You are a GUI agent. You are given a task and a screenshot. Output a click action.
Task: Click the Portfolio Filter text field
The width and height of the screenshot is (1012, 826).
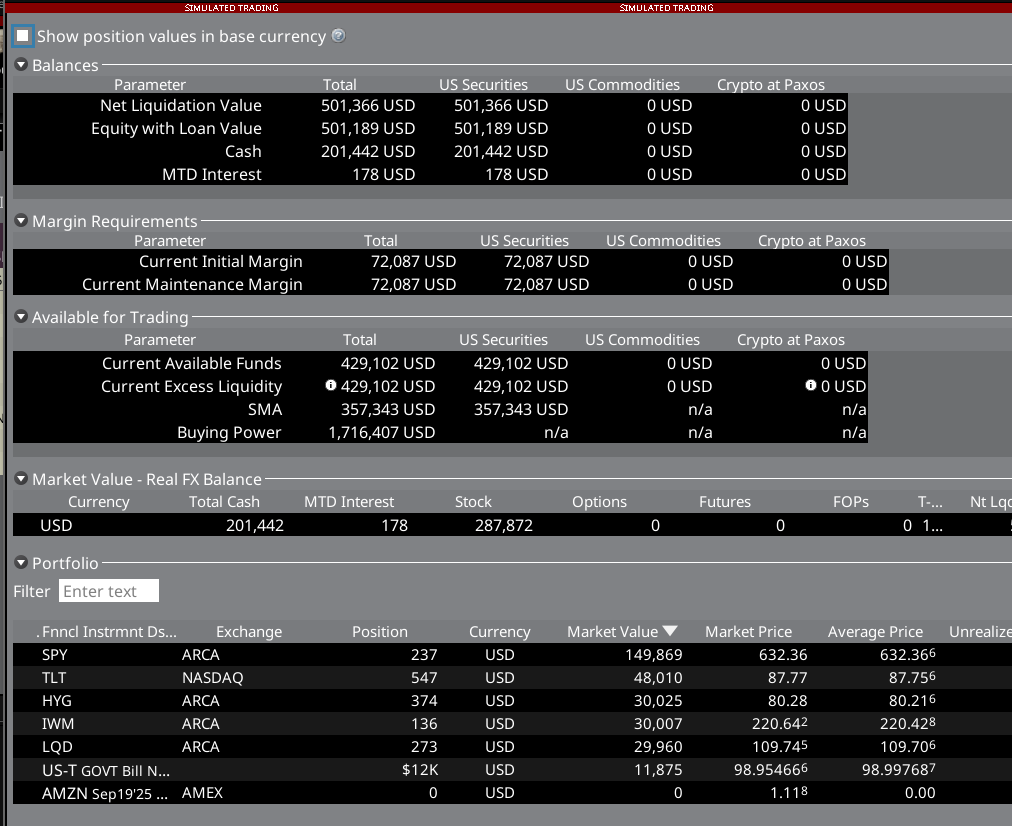point(108,591)
